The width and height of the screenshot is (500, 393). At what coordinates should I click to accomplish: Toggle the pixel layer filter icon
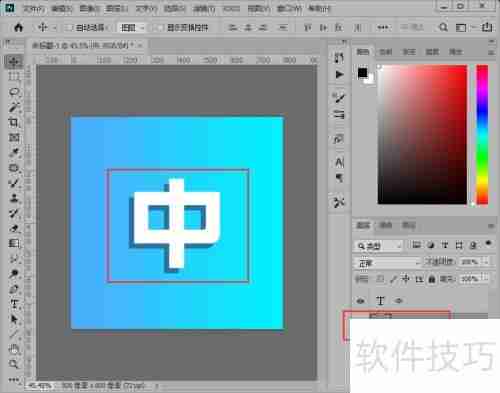tap(416, 245)
